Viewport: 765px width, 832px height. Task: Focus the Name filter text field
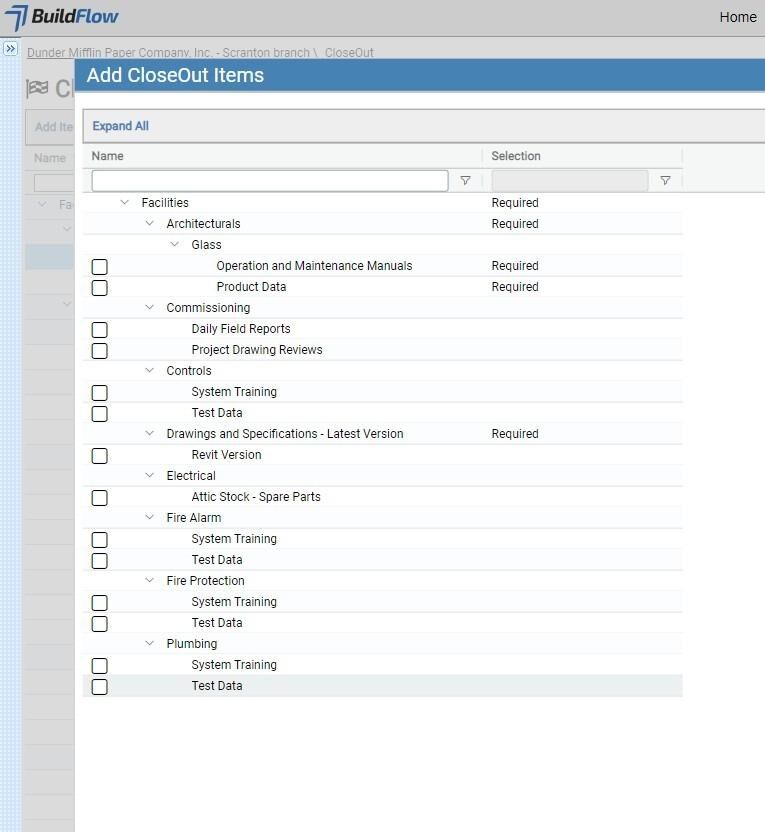pos(270,181)
